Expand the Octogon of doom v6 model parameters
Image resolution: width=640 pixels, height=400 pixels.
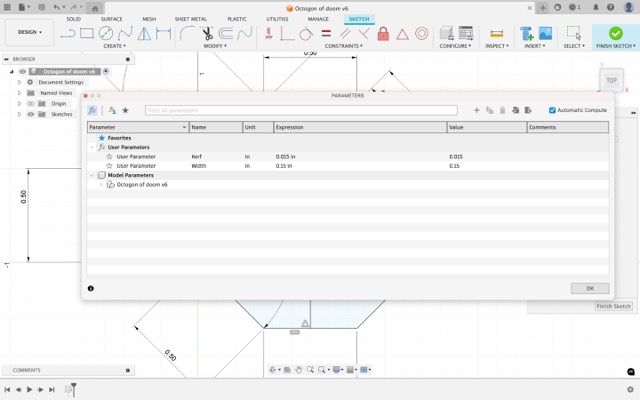[101, 184]
